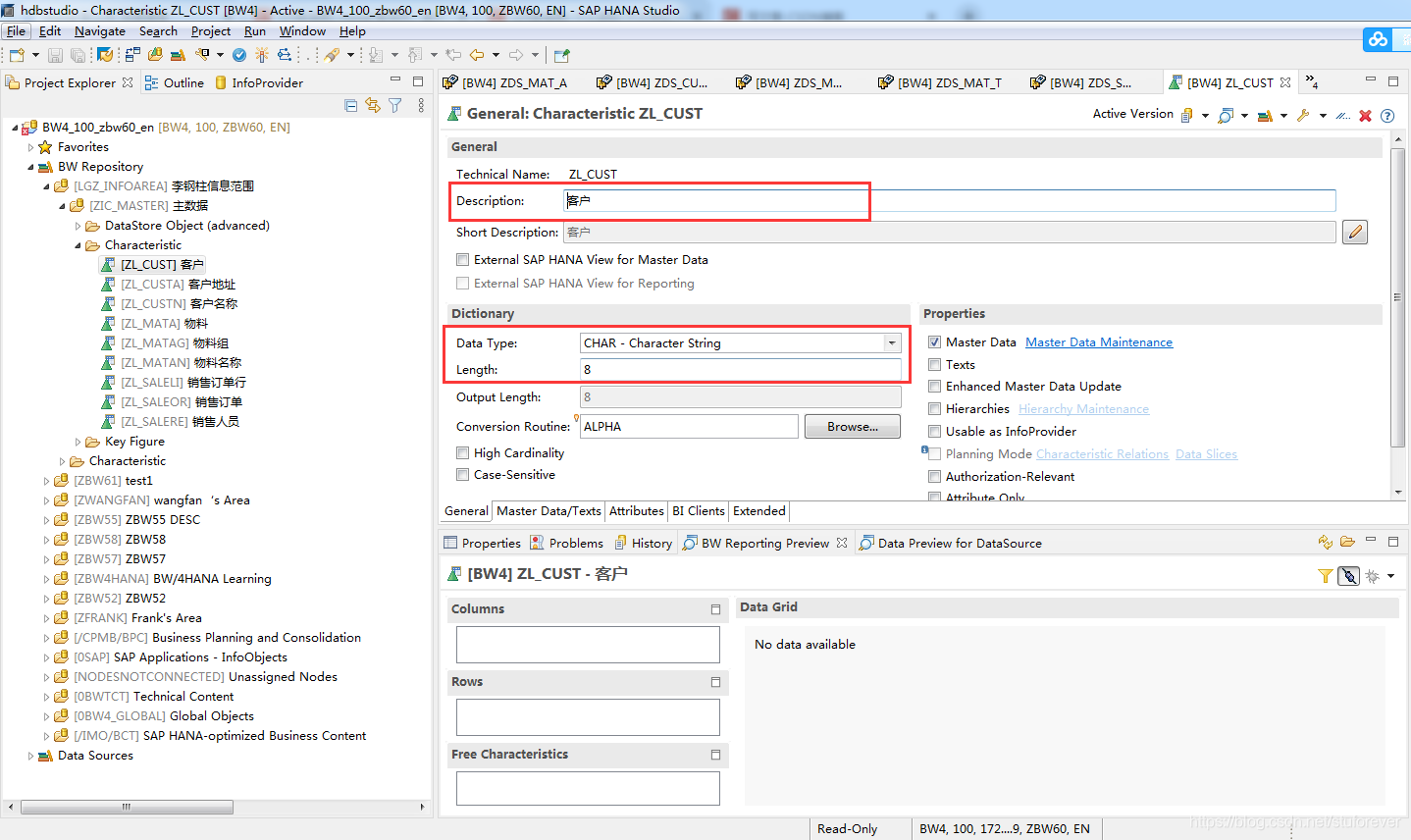Close the BW Reporting Preview tab
Viewport: 1411px width, 840px height.
coord(842,543)
